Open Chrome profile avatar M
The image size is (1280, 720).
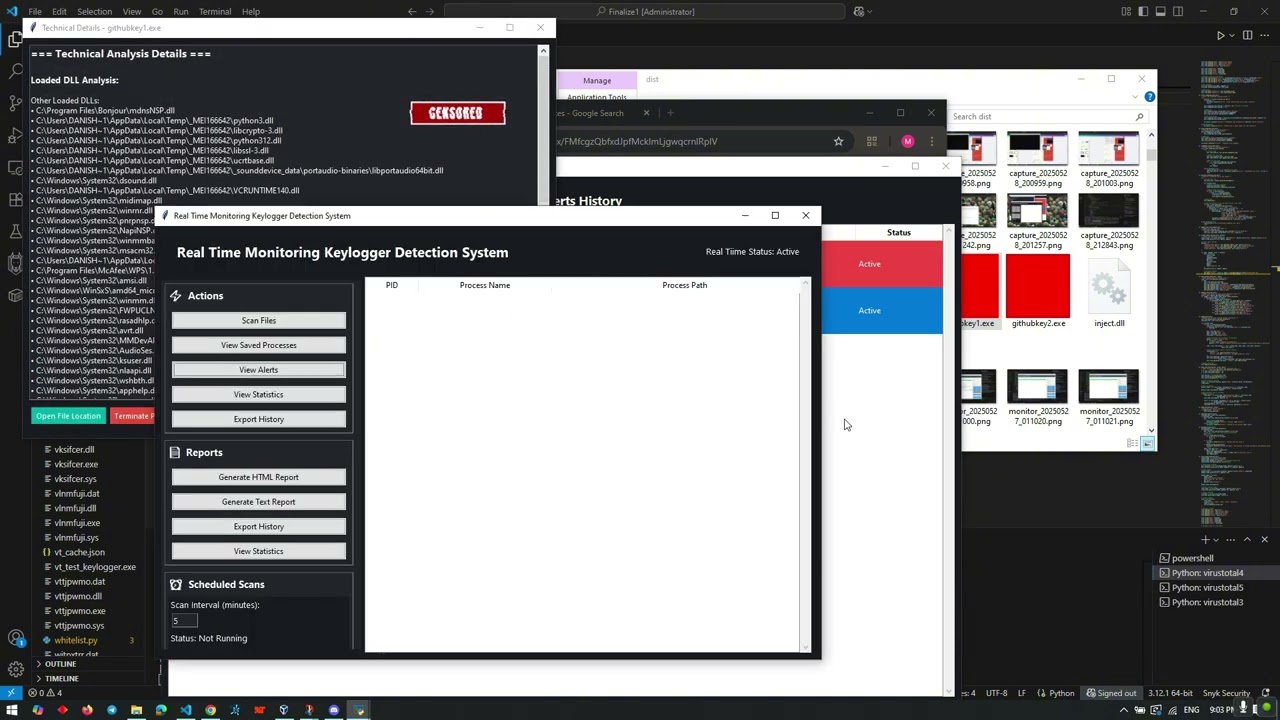pyautogui.click(x=908, y=141)
